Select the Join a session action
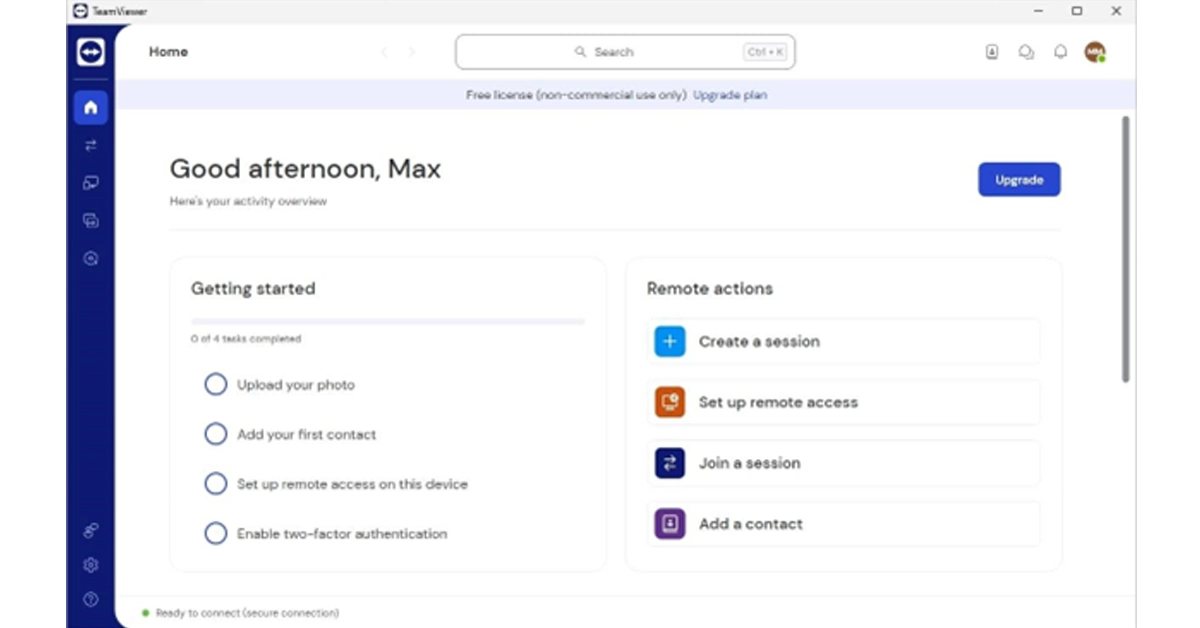1200x628 pixels. coord(843,463)
